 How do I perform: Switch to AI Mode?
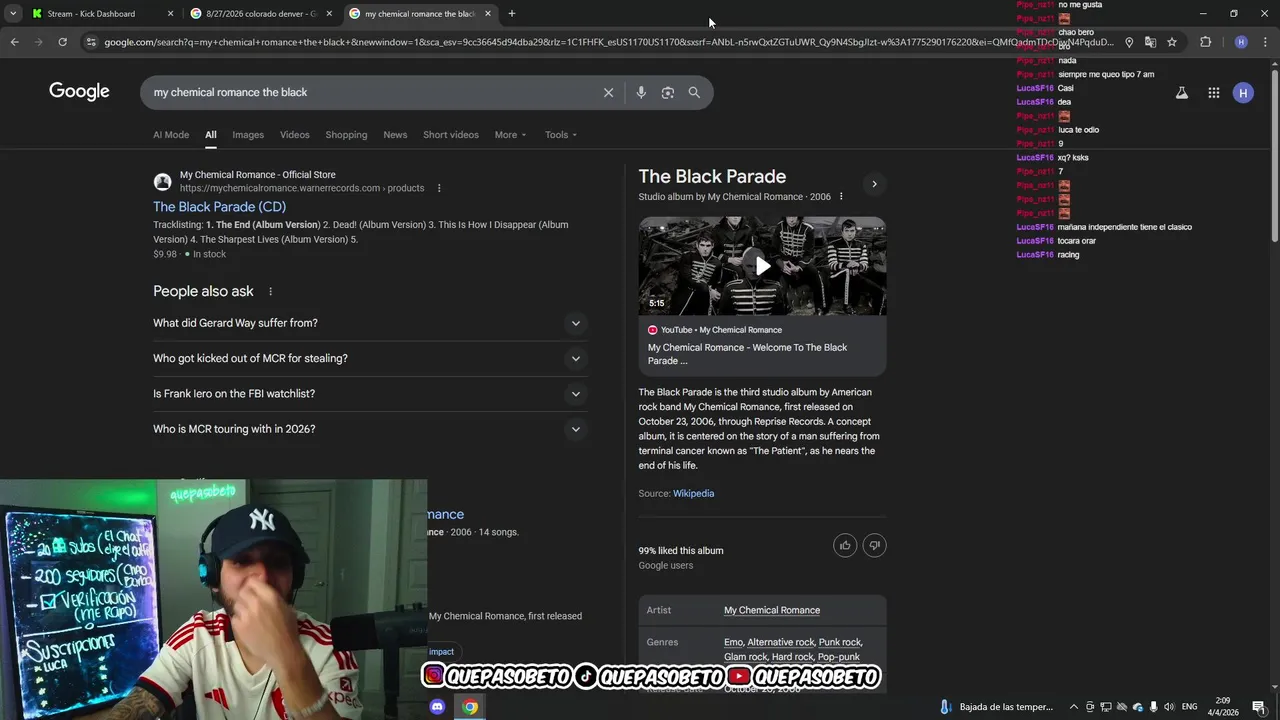click(171, 135)
